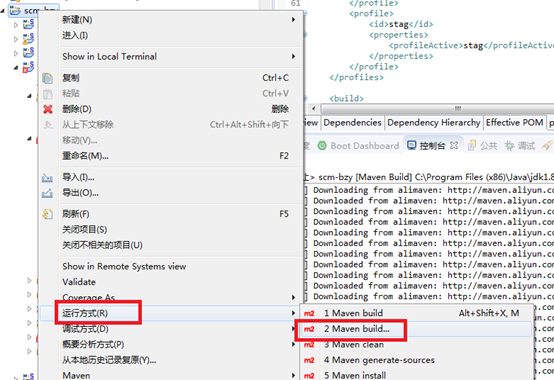Click the copy icon beside 复制

48,78
